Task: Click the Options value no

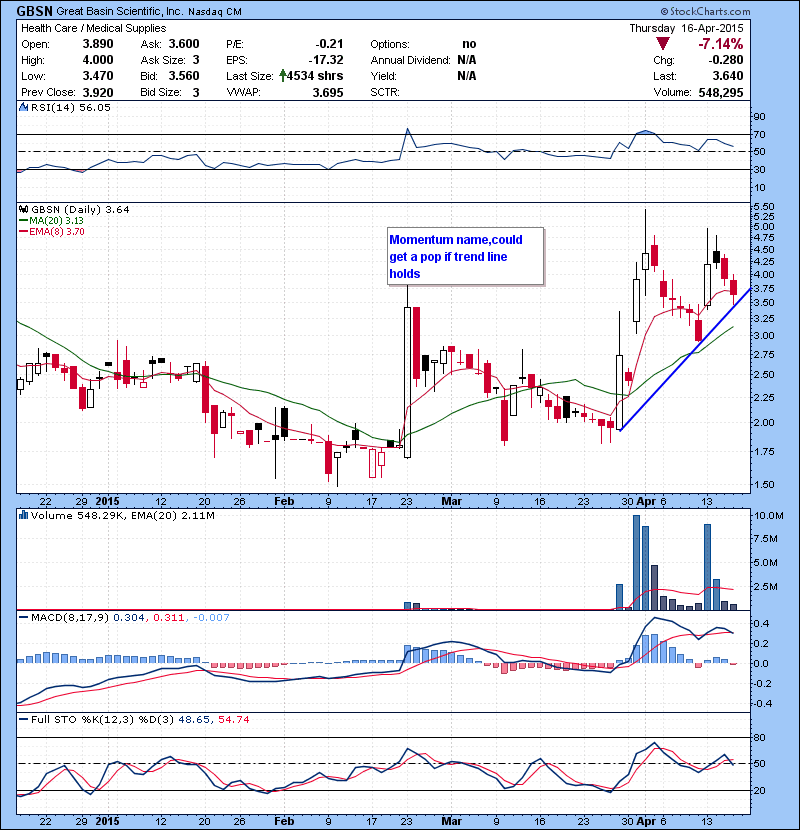Action: click(469, 44)
